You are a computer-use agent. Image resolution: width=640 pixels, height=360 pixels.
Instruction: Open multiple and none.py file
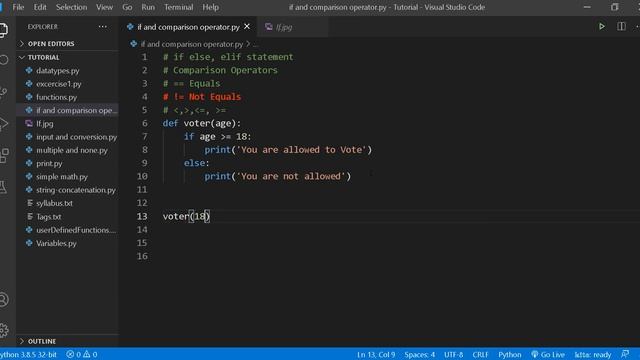click(67, 150)
